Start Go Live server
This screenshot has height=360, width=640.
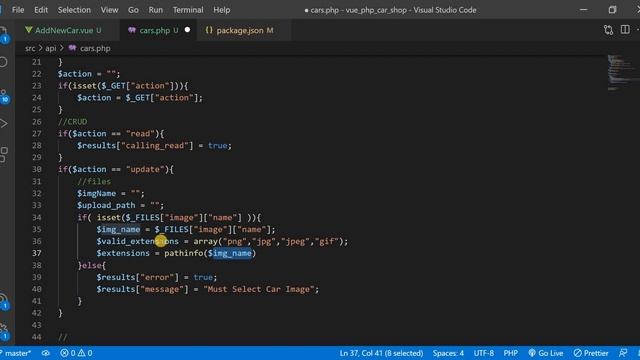pos(546,353)
